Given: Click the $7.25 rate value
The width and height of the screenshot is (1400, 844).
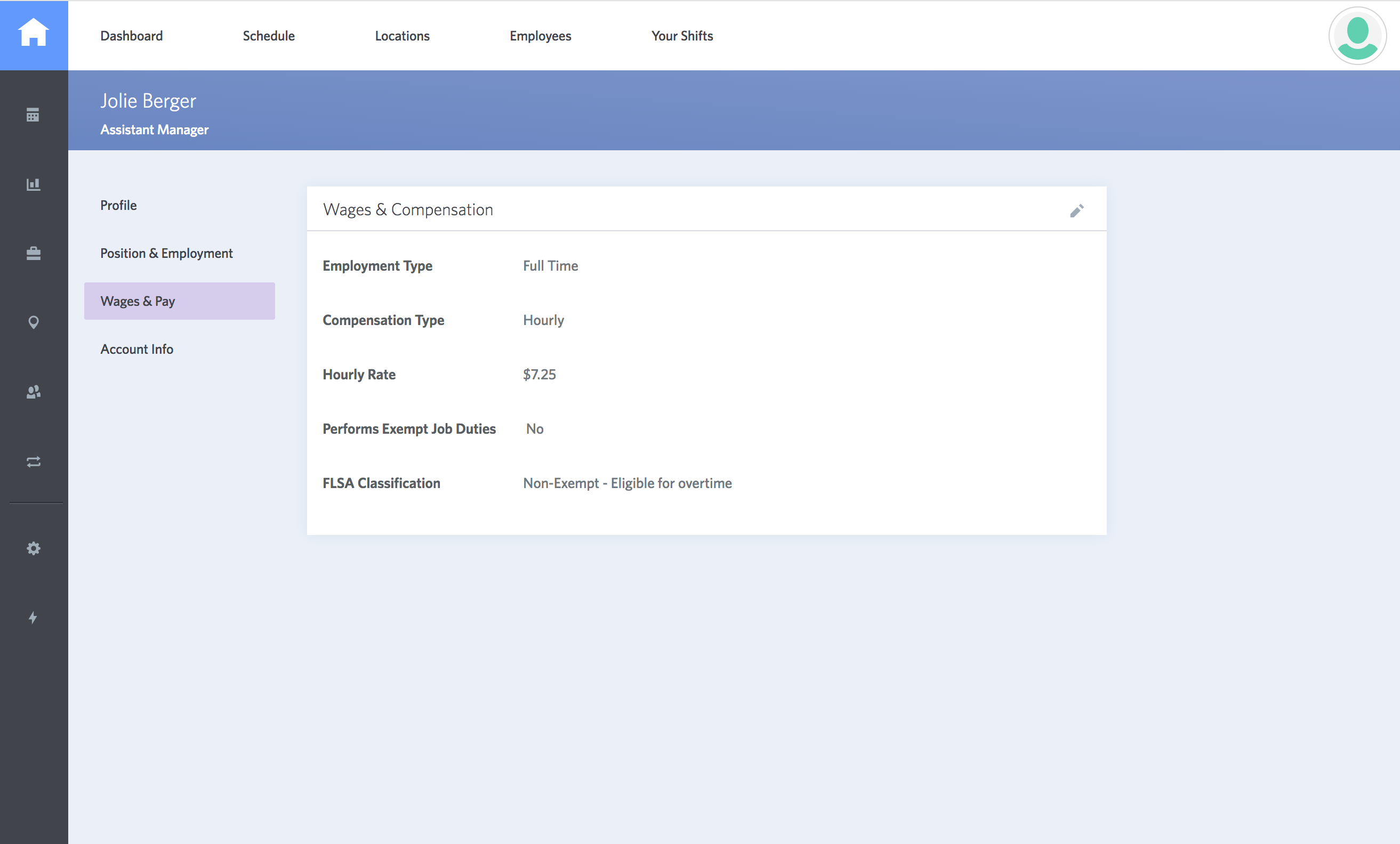Looking at the screenshot, I should tap(539, 374).
